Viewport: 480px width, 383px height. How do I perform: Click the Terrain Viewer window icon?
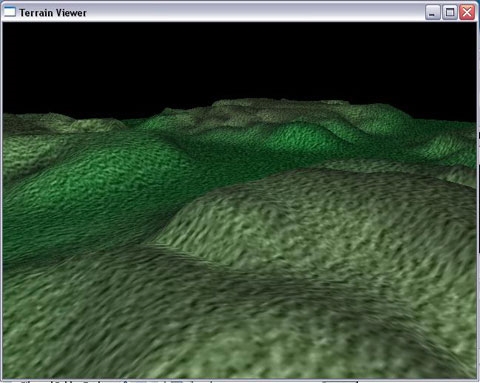click(x=9, y=12)
